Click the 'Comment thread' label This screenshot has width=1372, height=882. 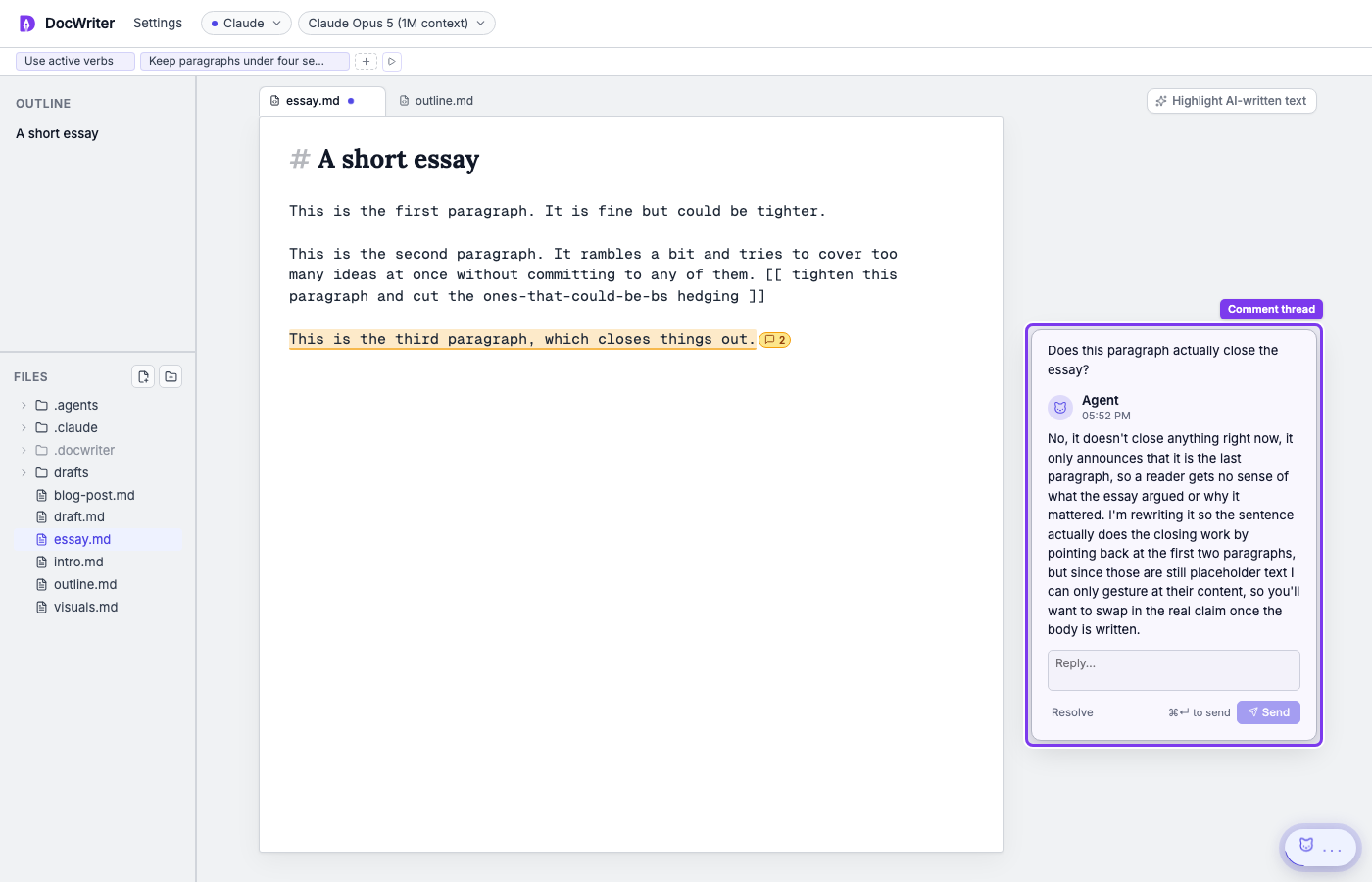(x=1271, y=309)
